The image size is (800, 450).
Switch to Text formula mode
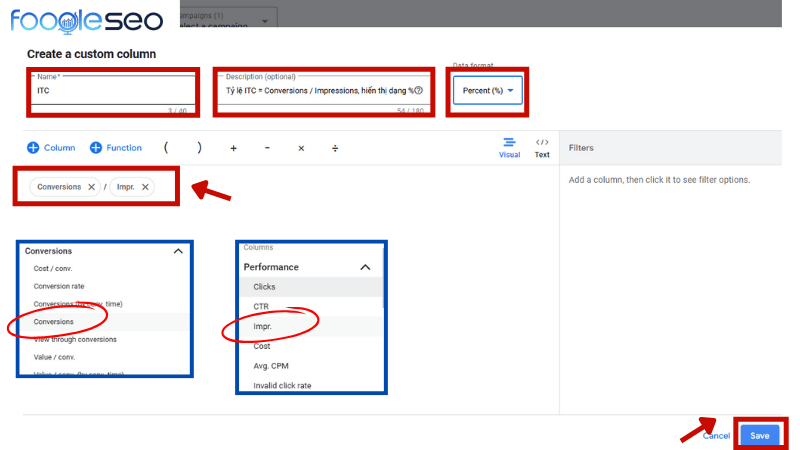tap(542, 148)
